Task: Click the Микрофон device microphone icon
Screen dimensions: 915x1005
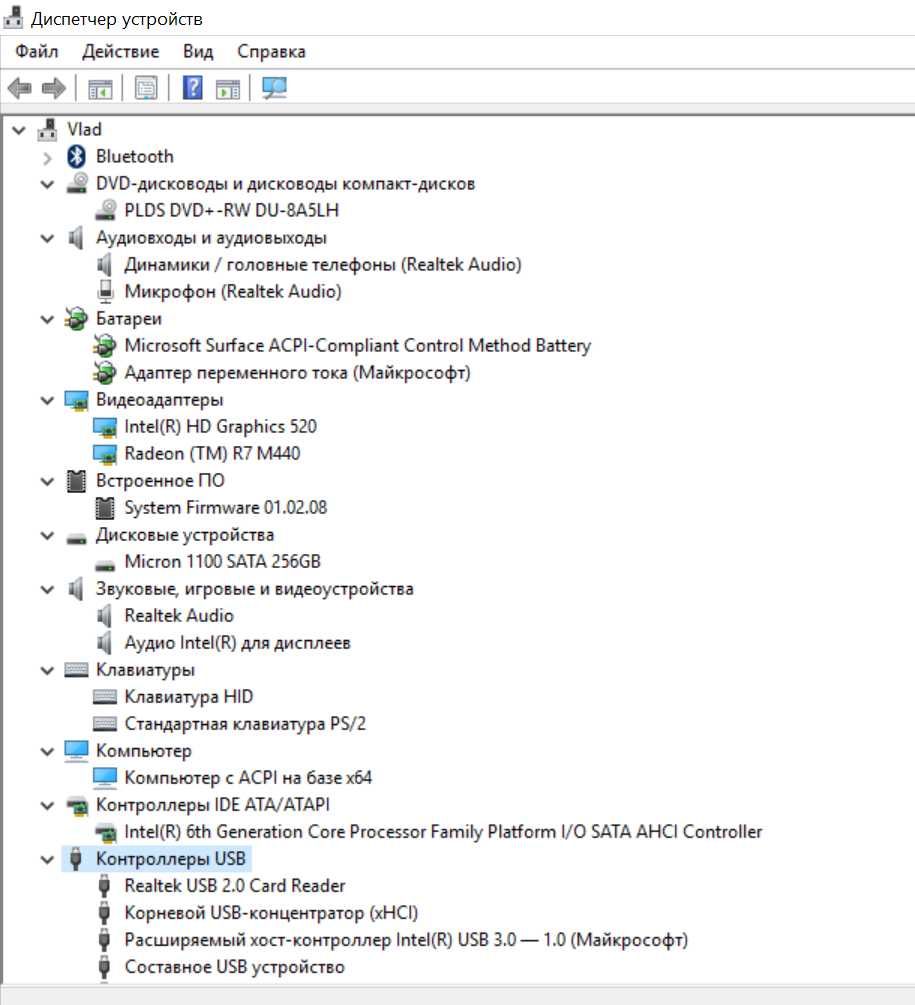Action: [x=105, y=292]
